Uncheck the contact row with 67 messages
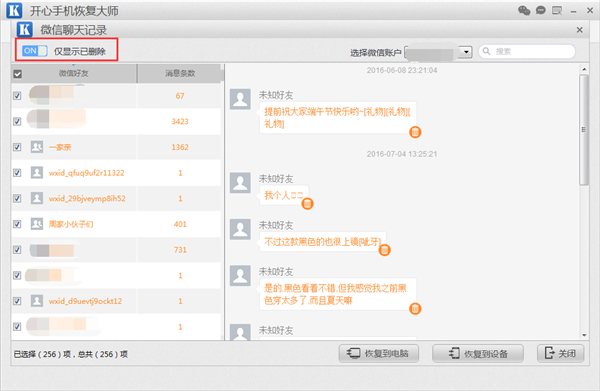The image size is (600, 391). point(17,96)
